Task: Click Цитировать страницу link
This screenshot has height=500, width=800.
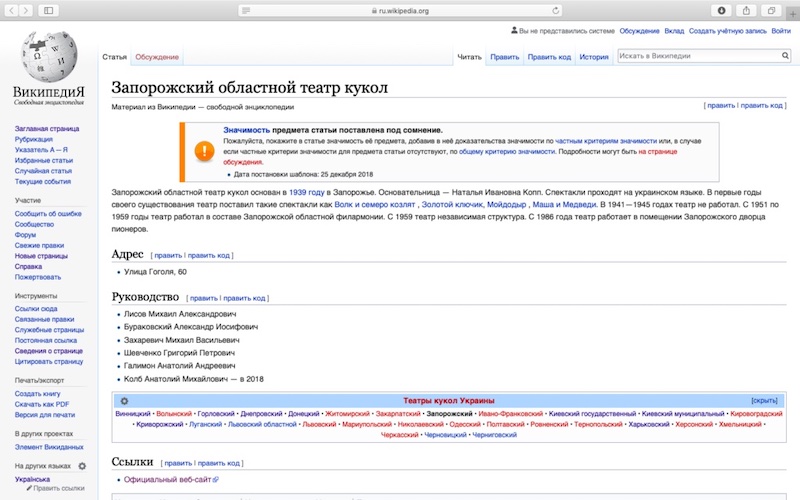Action: click(49, 361)
